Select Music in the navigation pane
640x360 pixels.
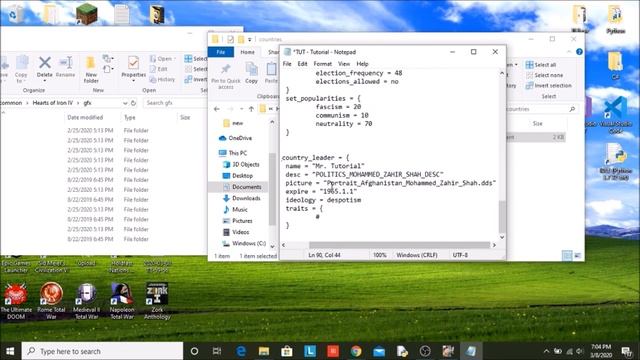coord(235,209)
